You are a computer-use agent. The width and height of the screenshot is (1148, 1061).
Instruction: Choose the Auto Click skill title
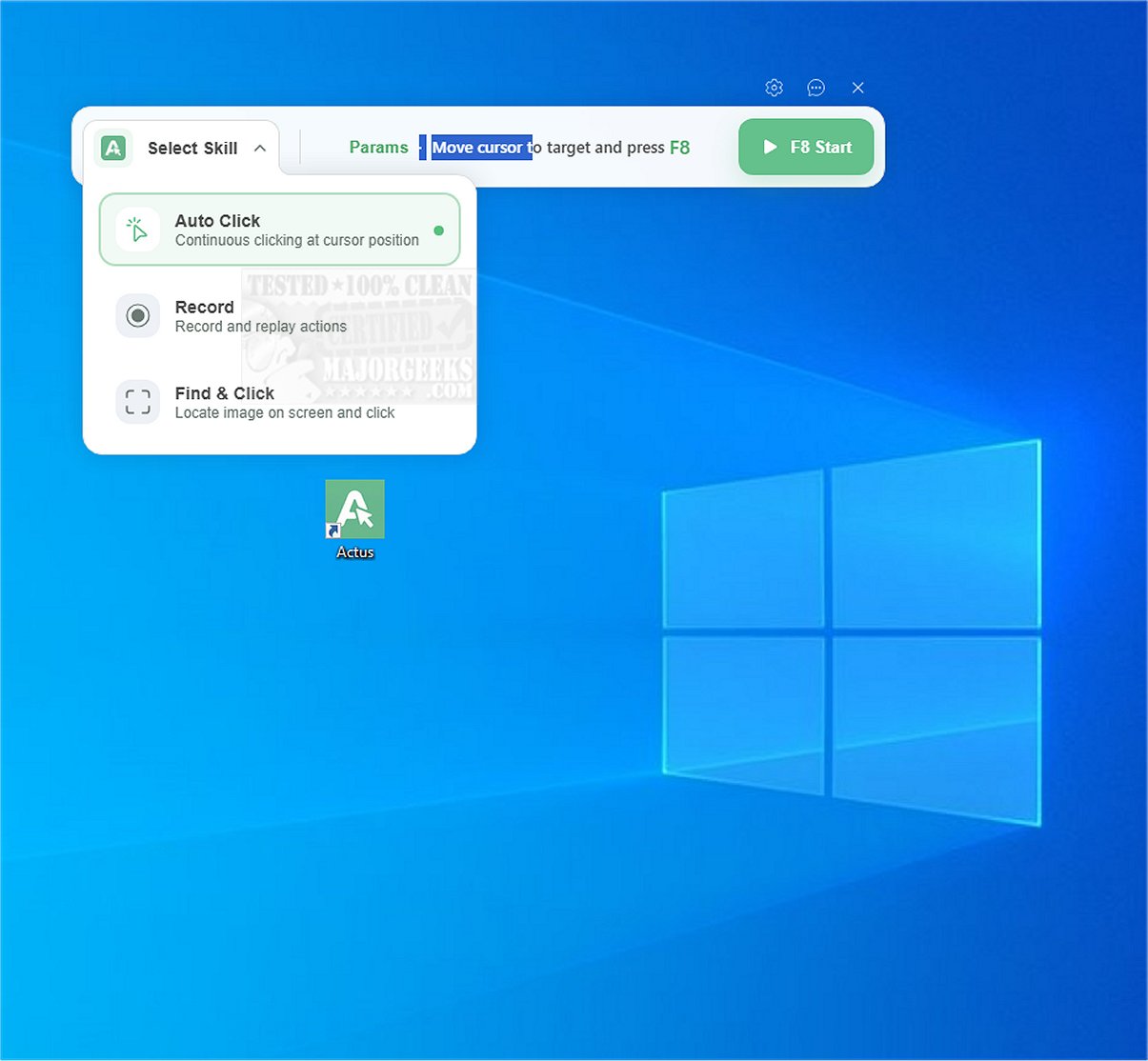tap(217, 221)
